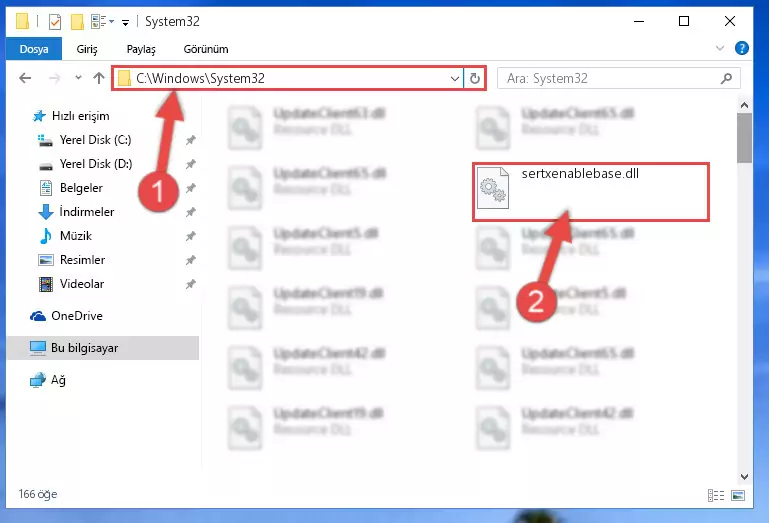Go up one folder level
The image size is (769, 523).
tap(99, 78)
